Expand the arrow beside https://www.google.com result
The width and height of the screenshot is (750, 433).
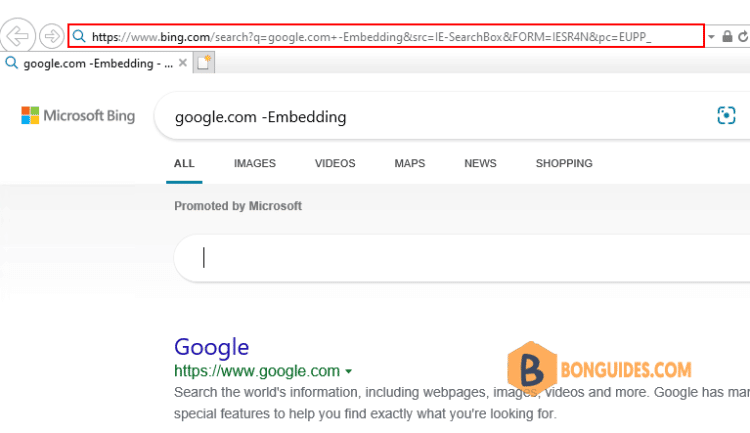(x=349, y=371)
